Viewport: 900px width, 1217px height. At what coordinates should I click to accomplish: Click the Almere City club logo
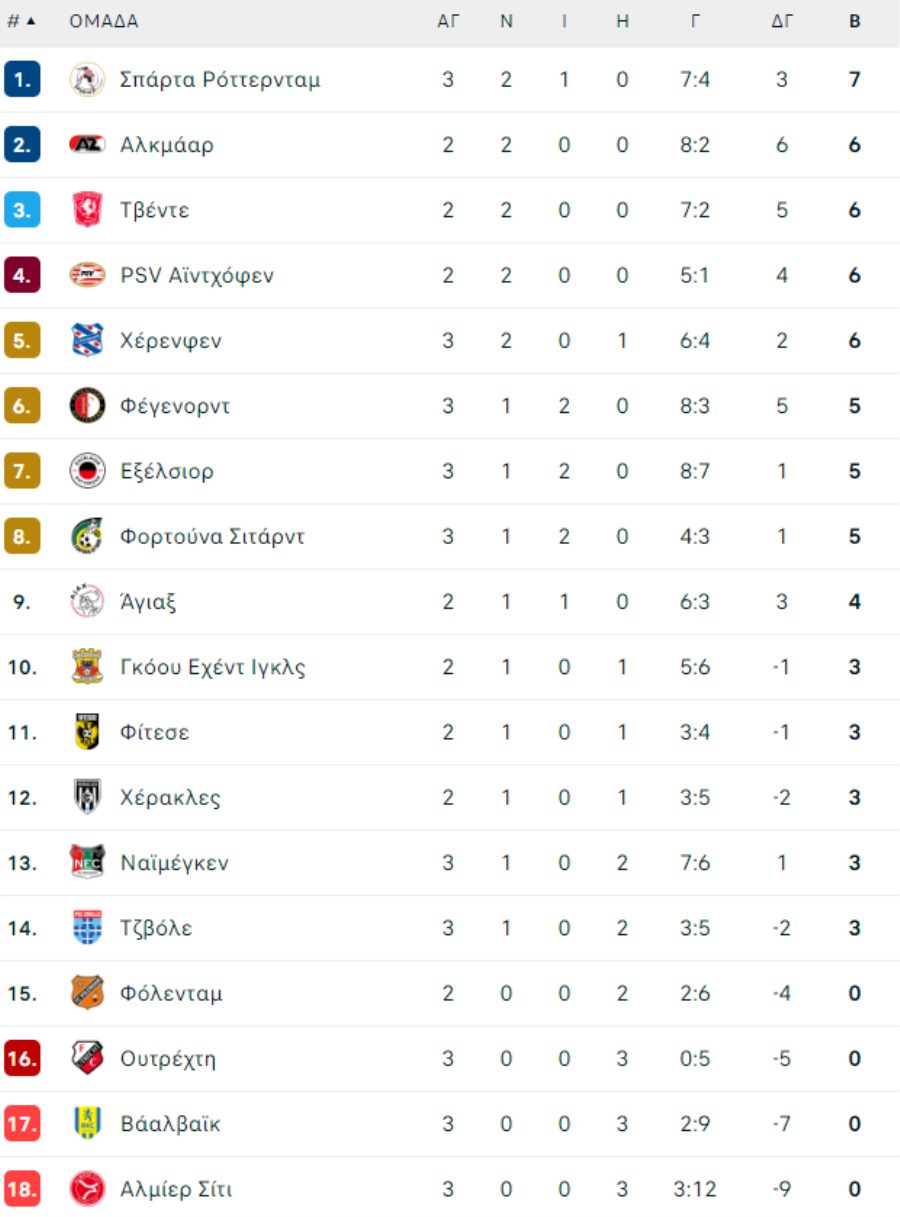pos(87,1190)
